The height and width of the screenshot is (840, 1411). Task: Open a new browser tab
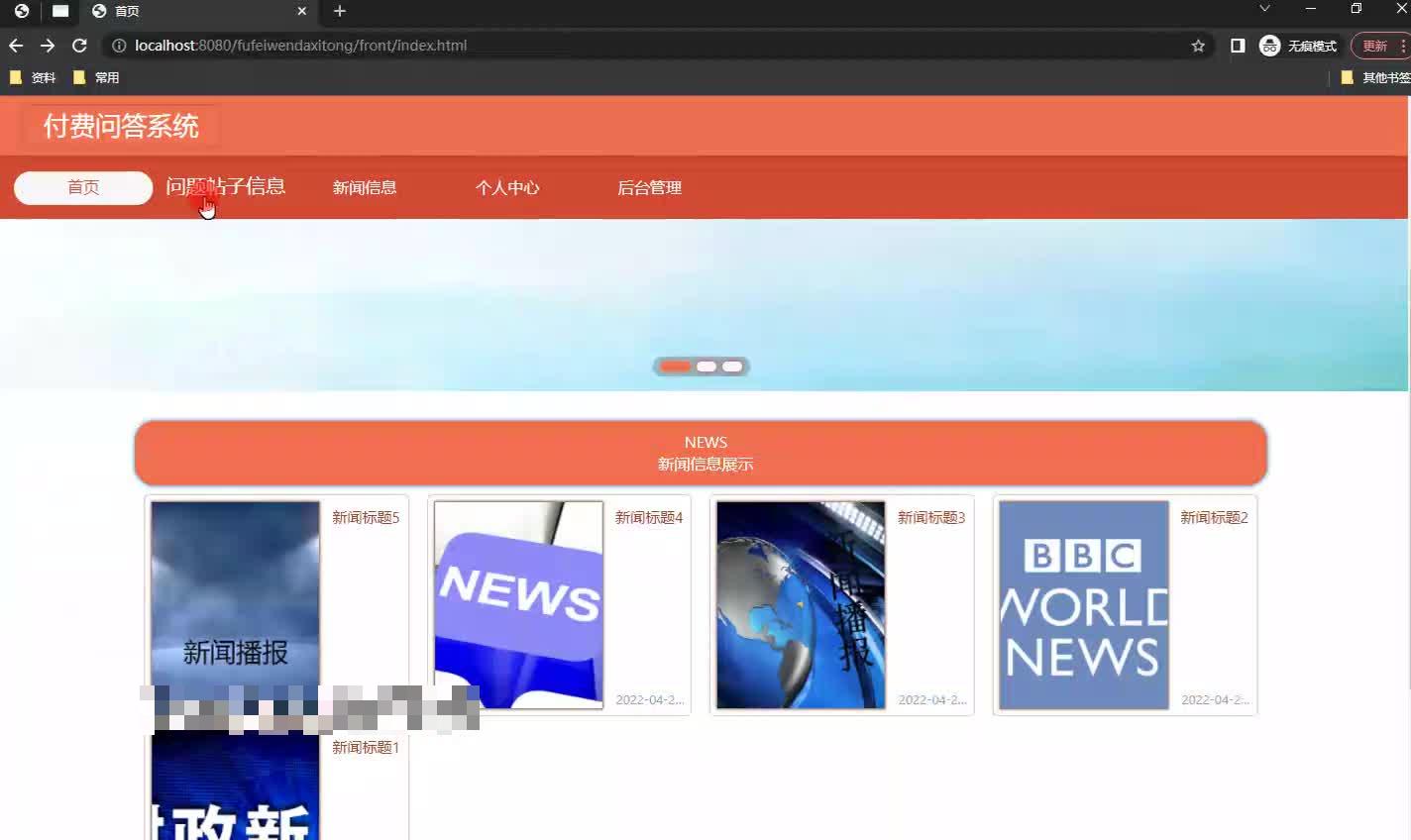click(x=340, y=11)
